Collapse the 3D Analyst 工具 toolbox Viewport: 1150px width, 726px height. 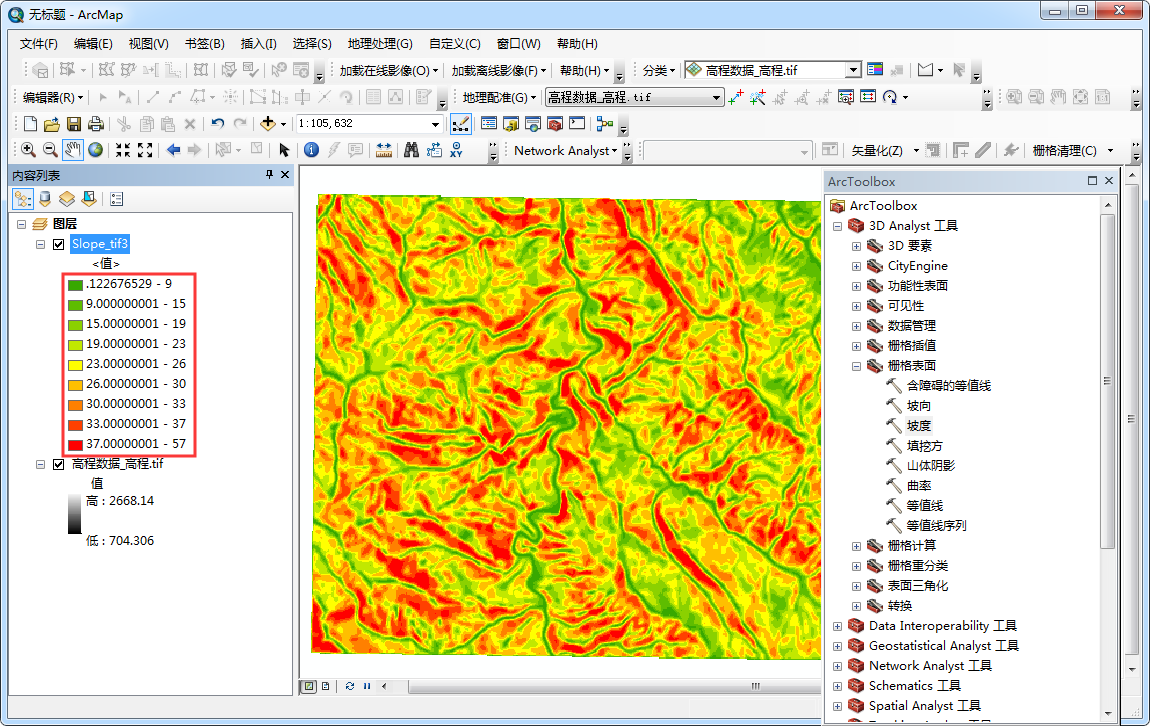pyautogui.click(x=837, y=226)
